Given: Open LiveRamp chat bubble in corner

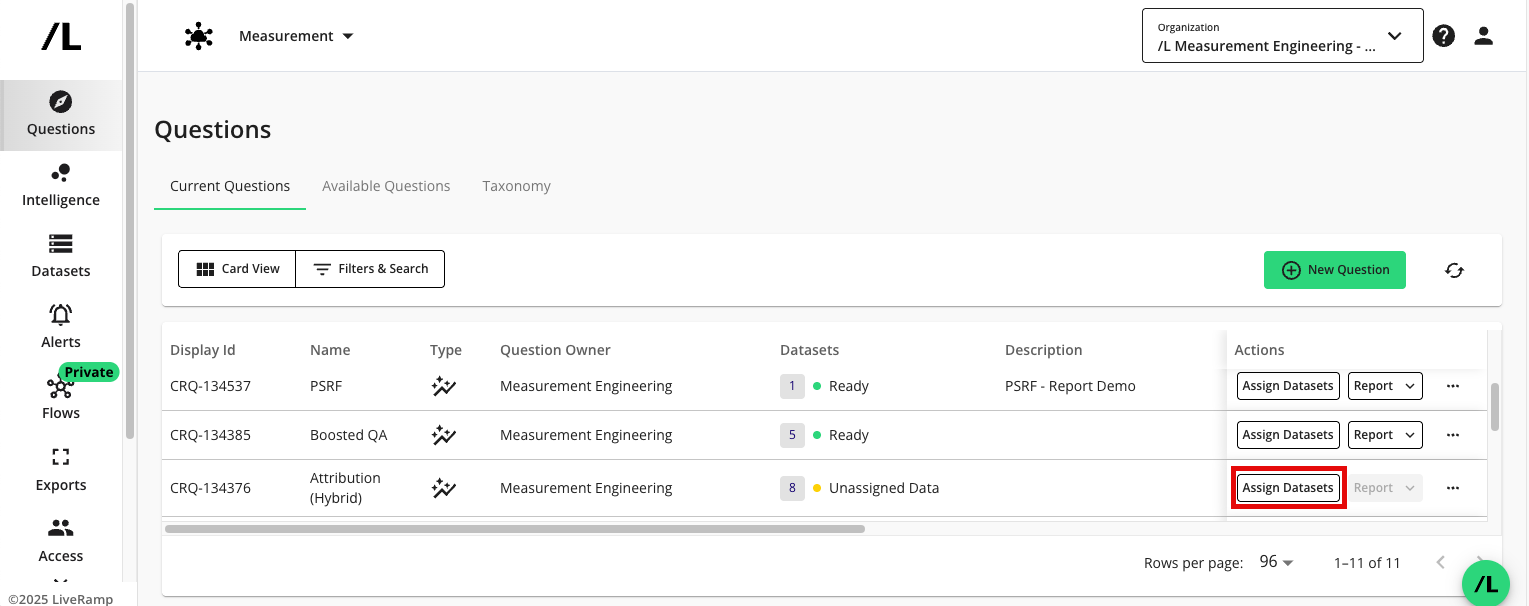Looking at the screenshot, I should [1485, 583].
